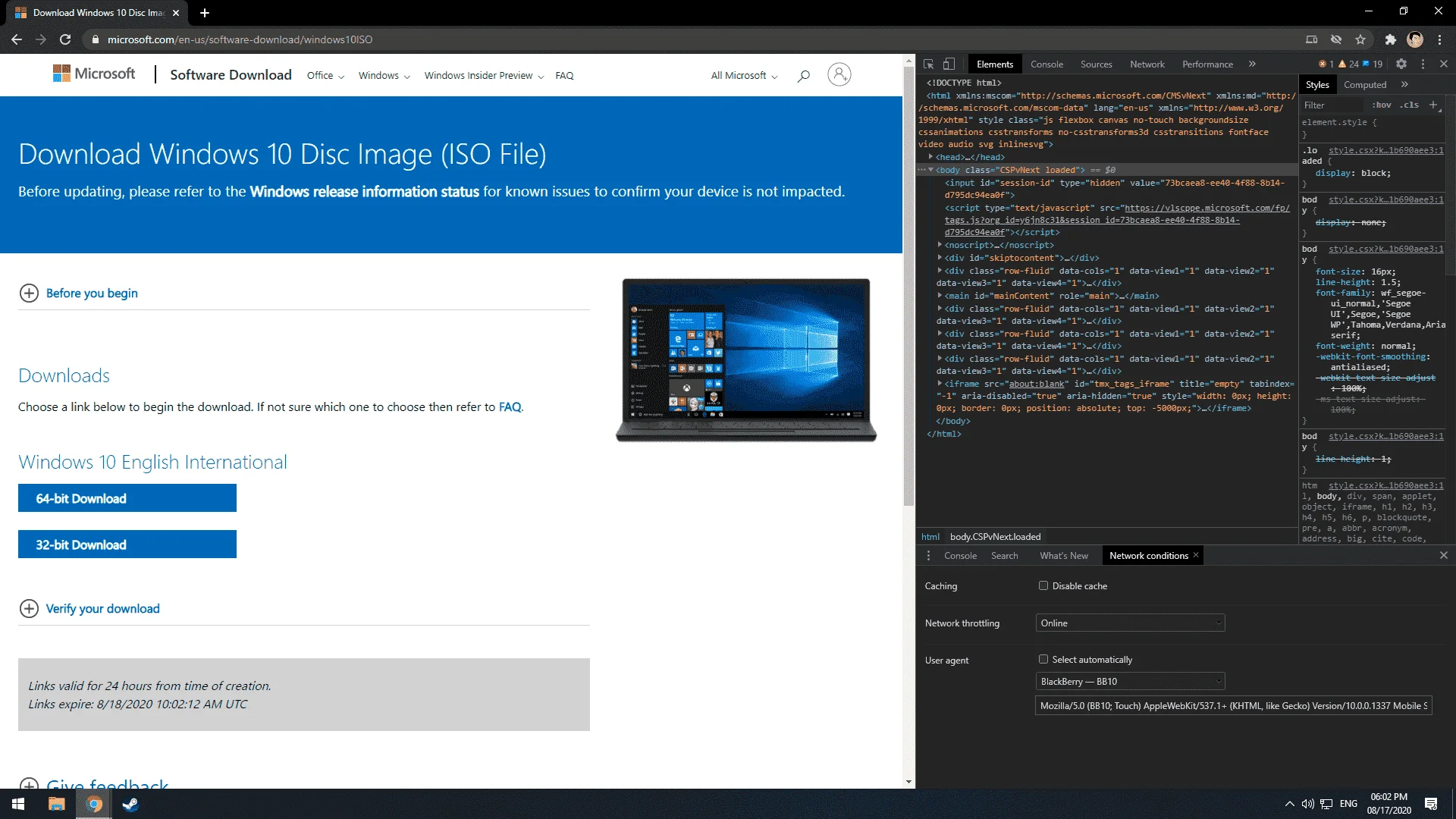Image resolution: width=1456 pixels, height=819 pixels.
Task: Open FAQ in the top navigation
Action: pos(564,76)
